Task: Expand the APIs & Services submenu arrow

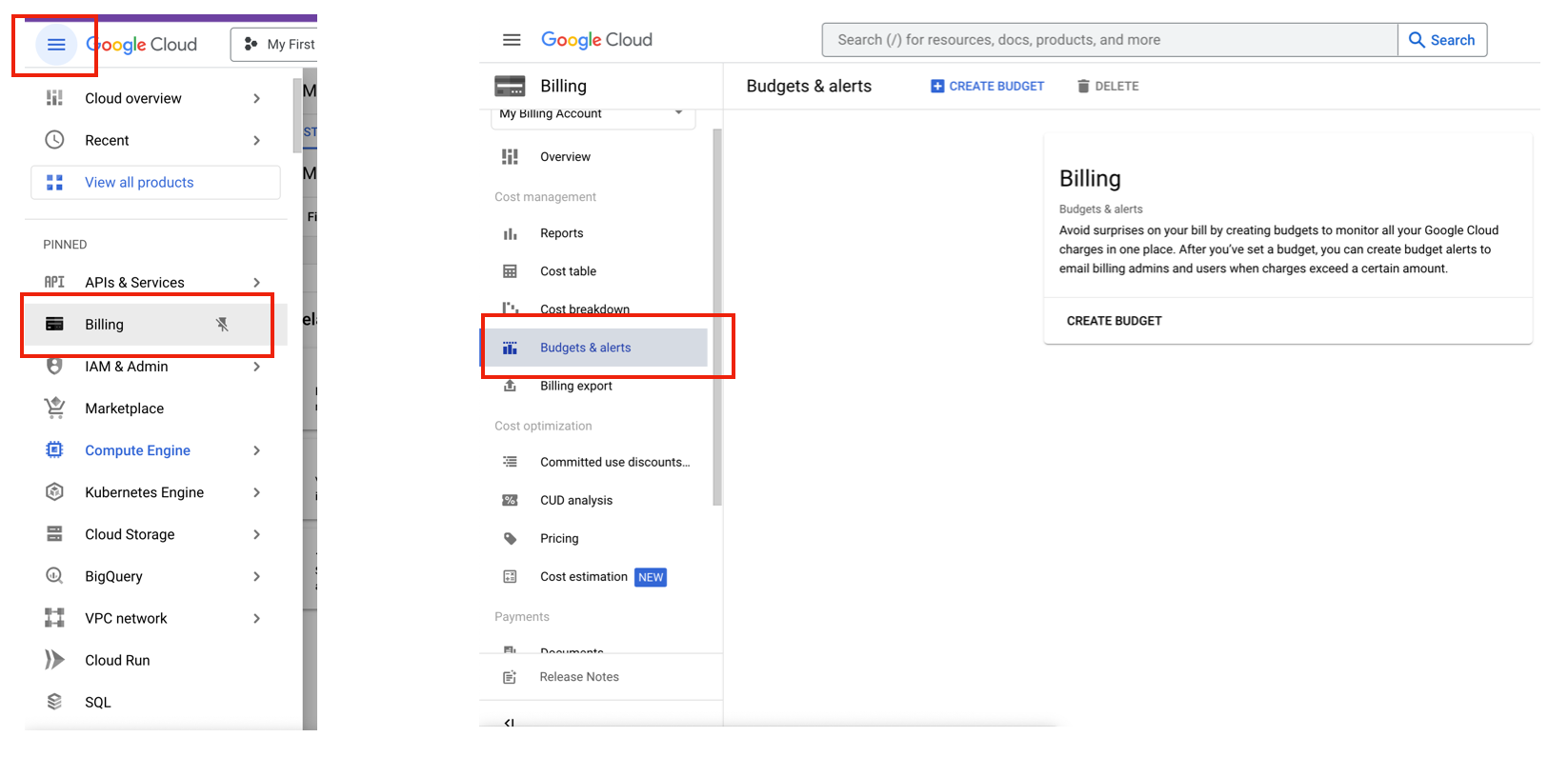Action: (256, 282)
